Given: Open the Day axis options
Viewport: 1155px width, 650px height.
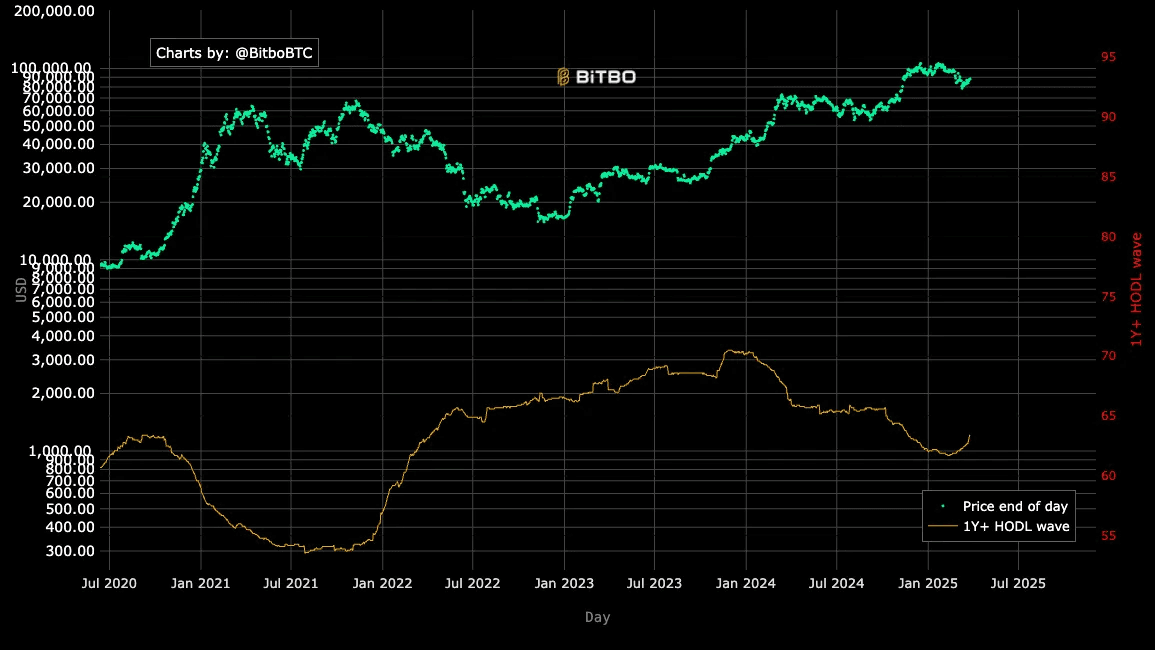Looking at the screenshot, I should tap(597, 617).
